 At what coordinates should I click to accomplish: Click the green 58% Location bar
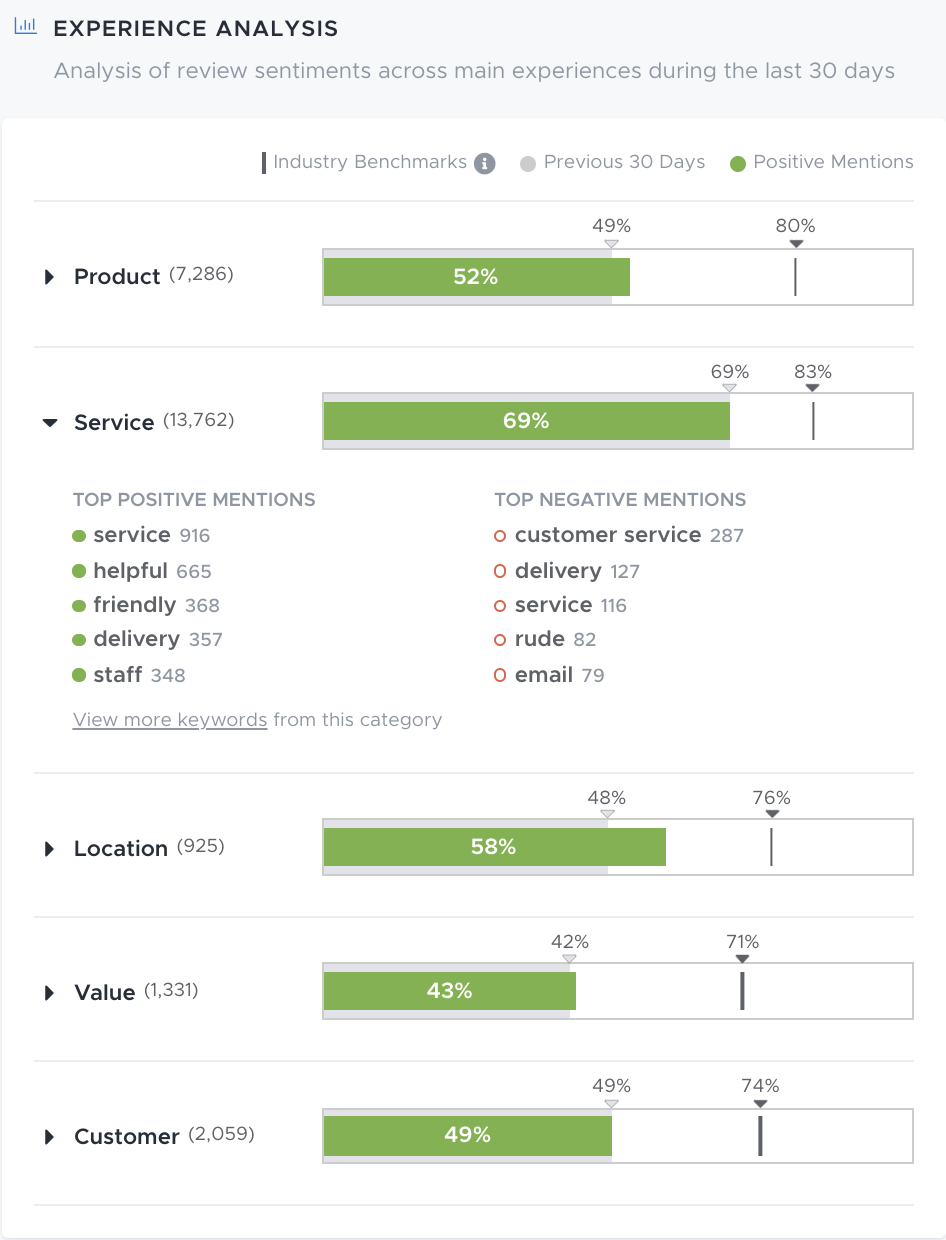(x=494, y=847)
